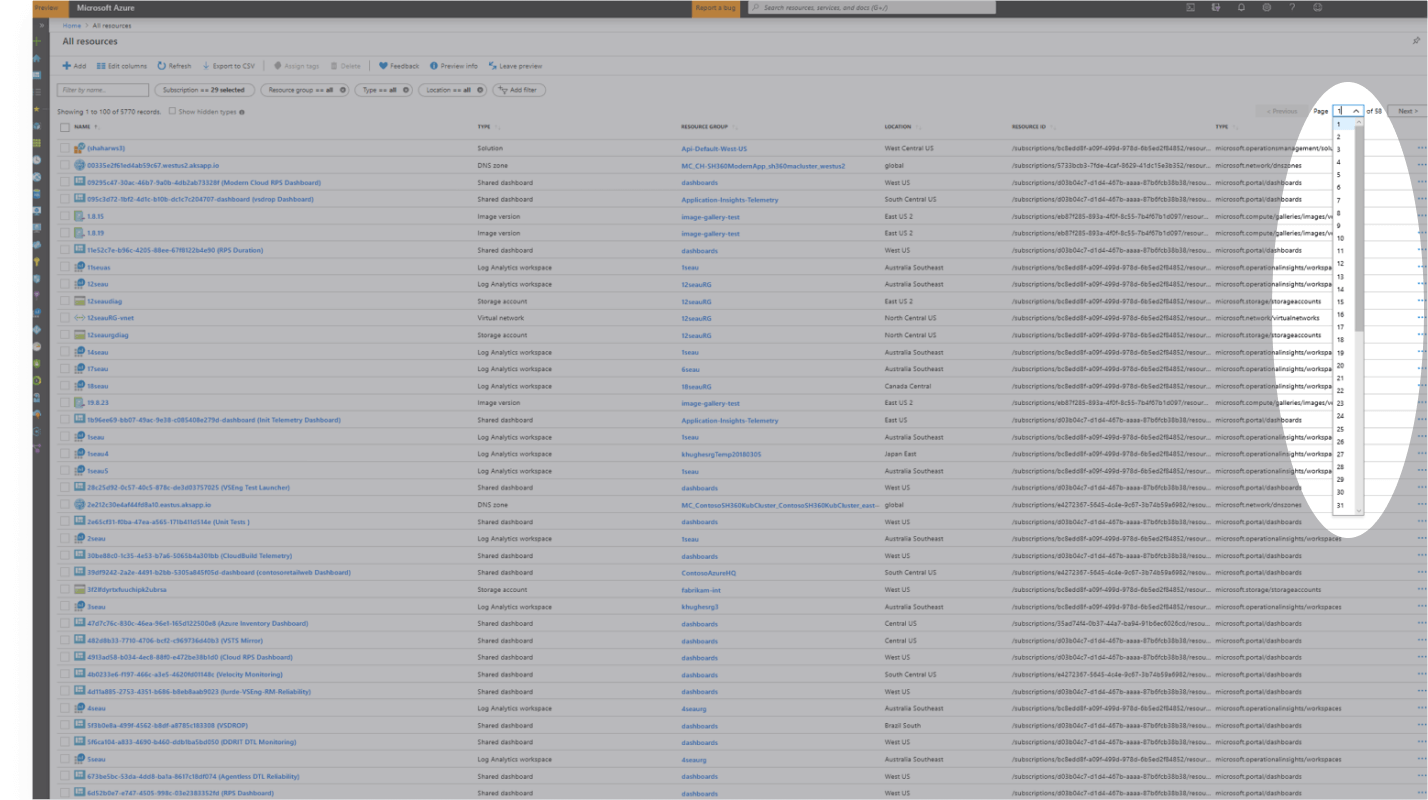The image size is (1428, 800).
Task: Open the image-gallery-test resource group link
Action: click(x=710, y=216)
